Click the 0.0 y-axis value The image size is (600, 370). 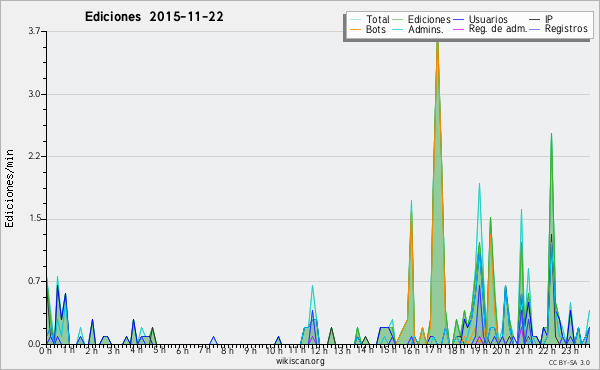[34, 344]
